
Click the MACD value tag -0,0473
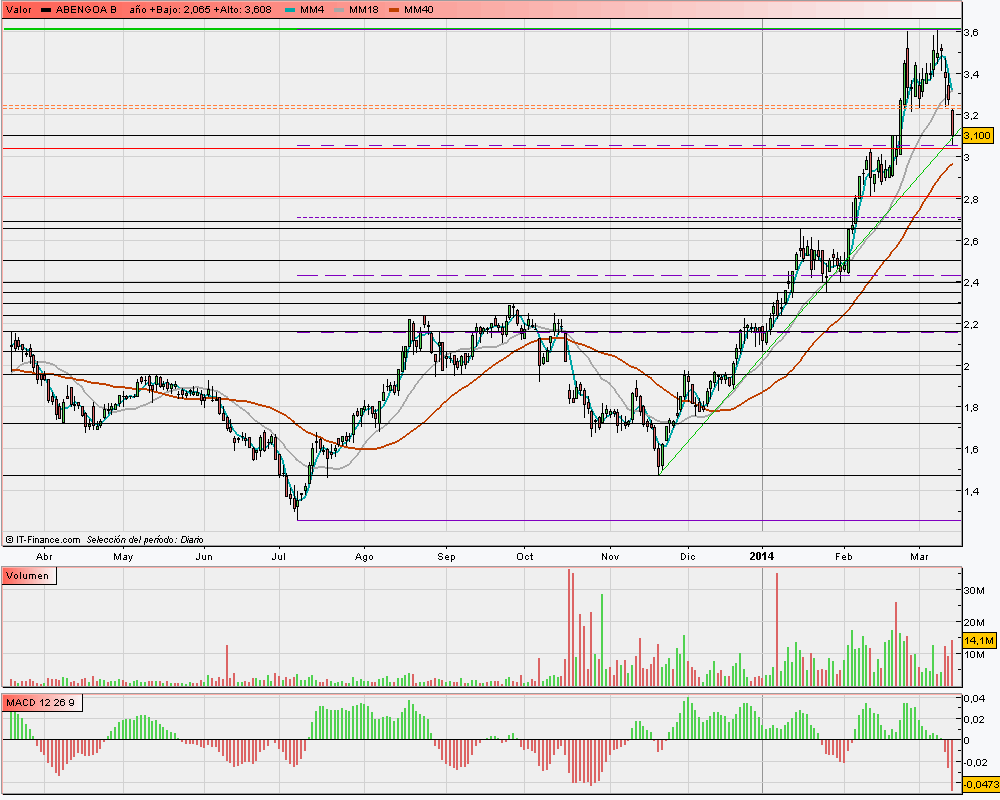(x=980, y=783)
